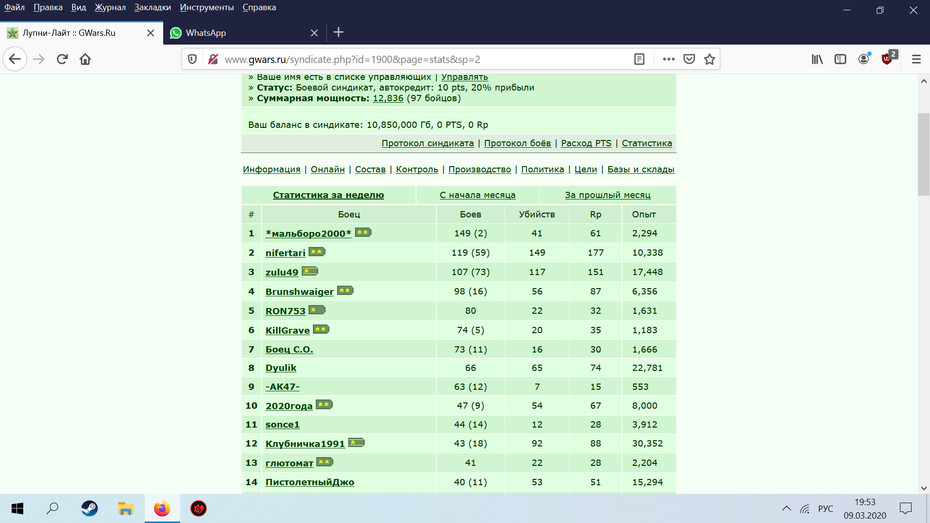Switch to the WhatsApp tab
Image resolution: width=930 pixels, height=523 pixels.
point(244,33)
